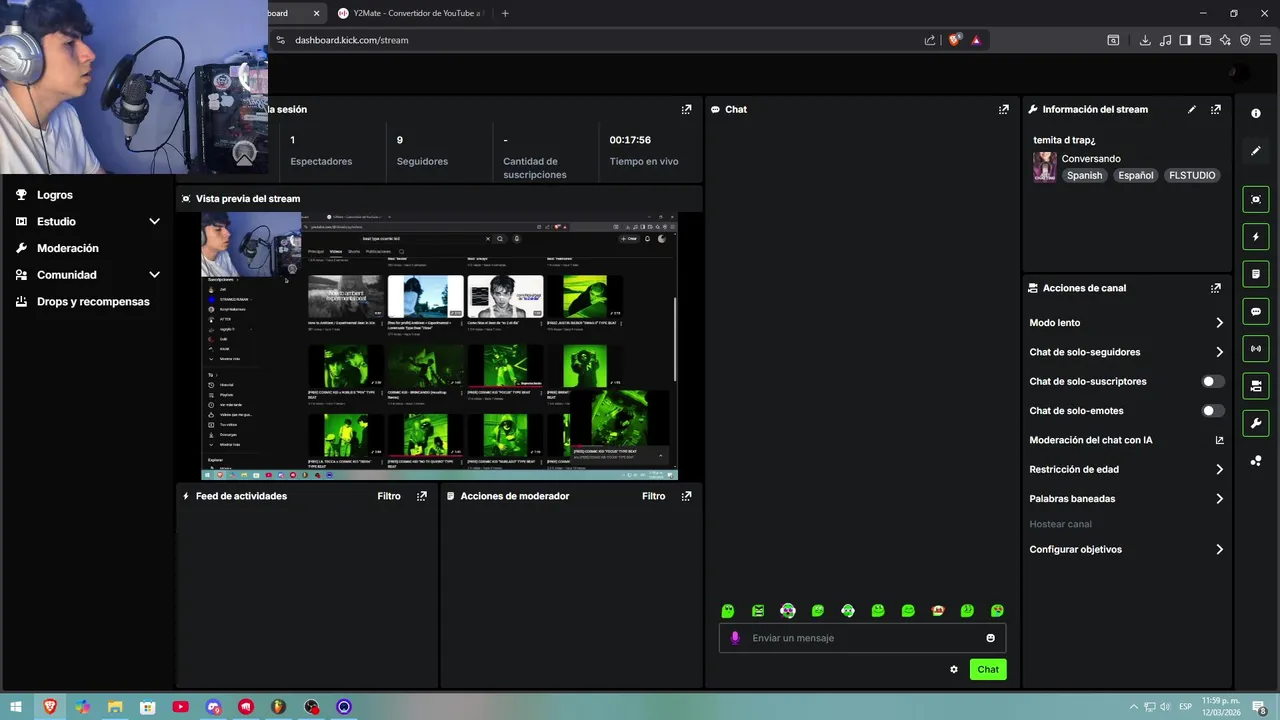Open Brave Rewards triangle icon

point(976,40)
